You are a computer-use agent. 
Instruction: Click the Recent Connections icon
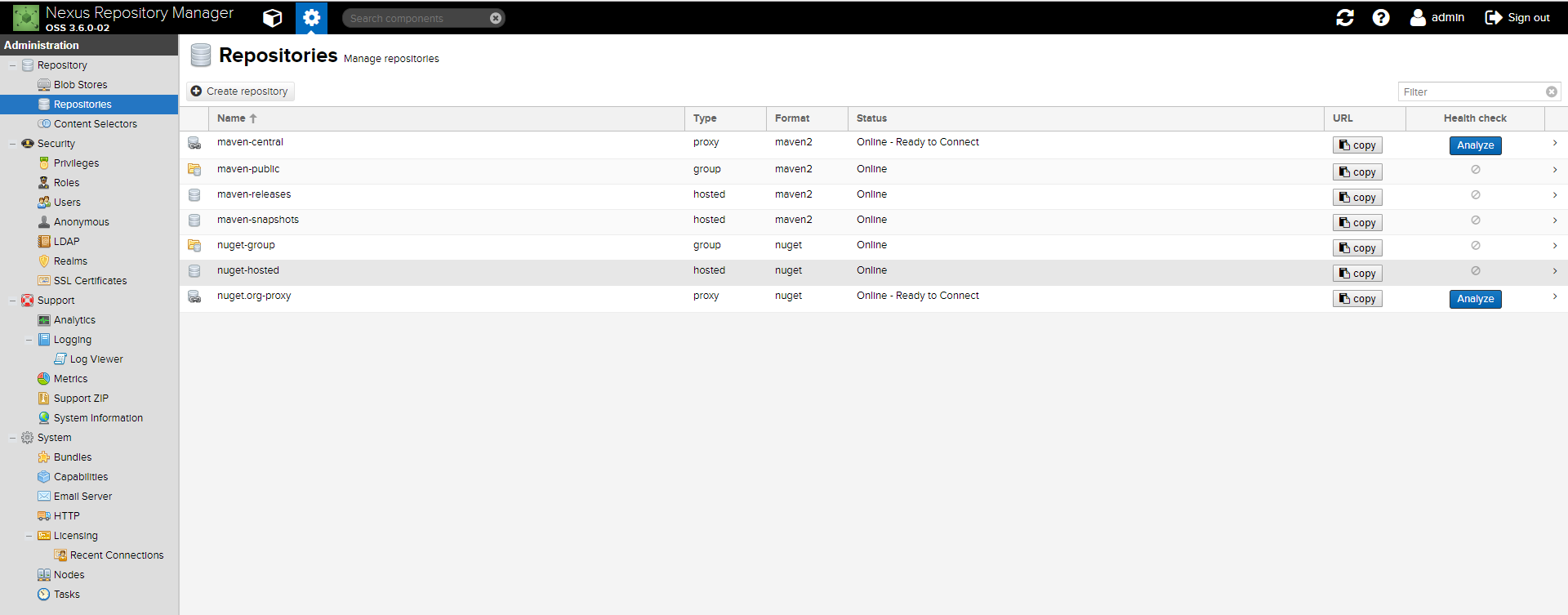pos(60,555)
